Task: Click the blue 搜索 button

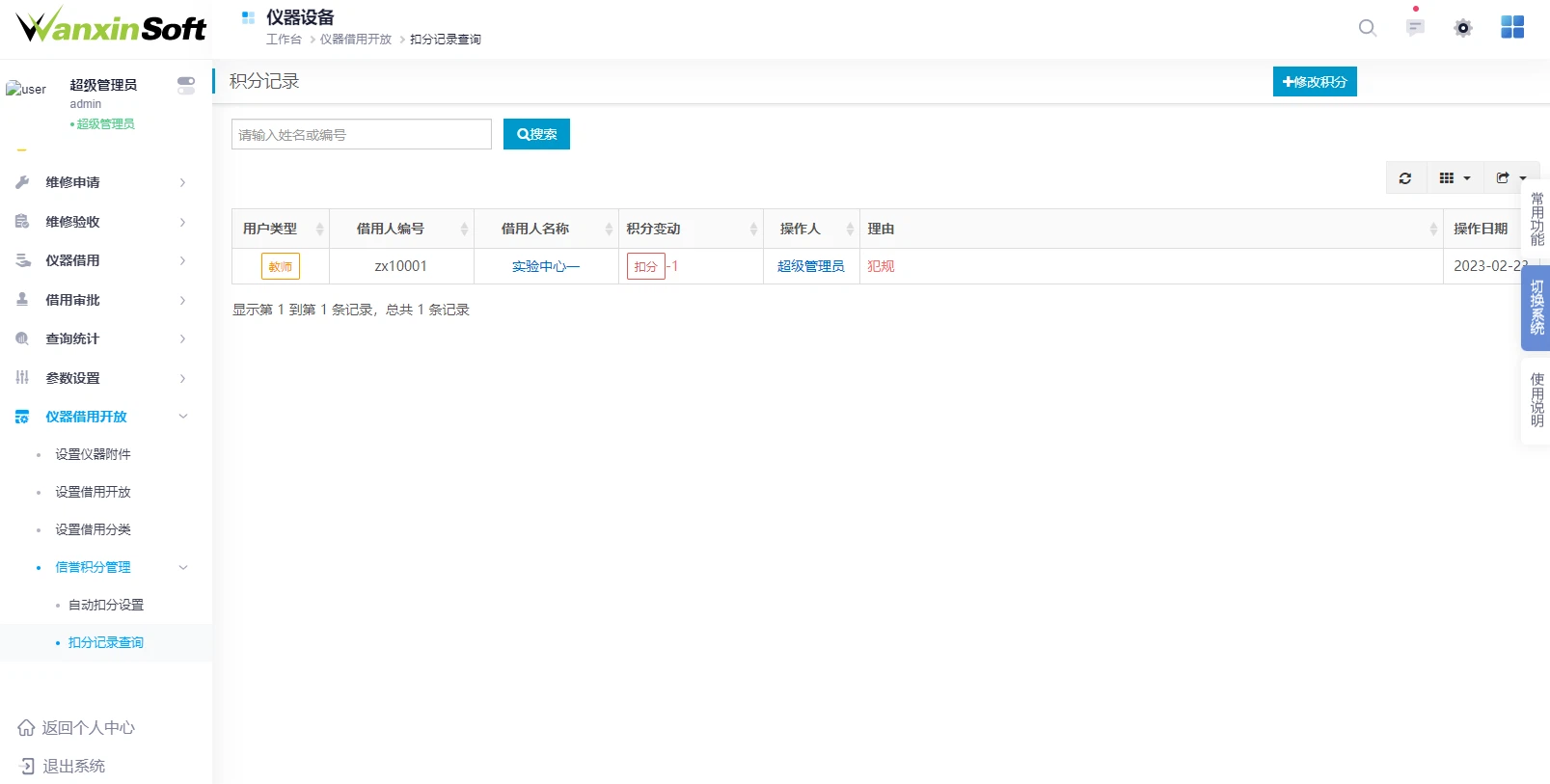Action: pyautogui.click(x=536, y=134)
